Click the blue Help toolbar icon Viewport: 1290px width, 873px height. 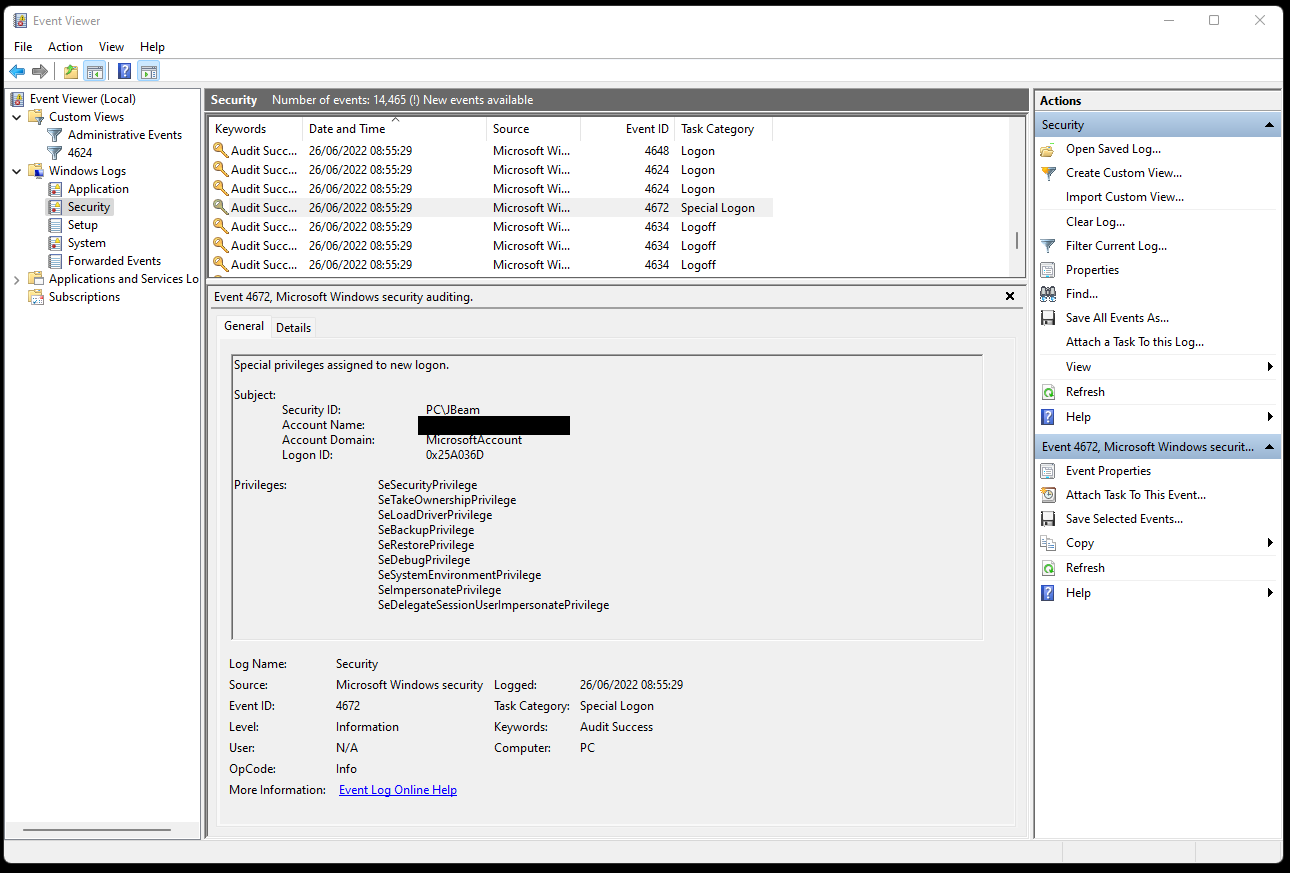(124, 71)
